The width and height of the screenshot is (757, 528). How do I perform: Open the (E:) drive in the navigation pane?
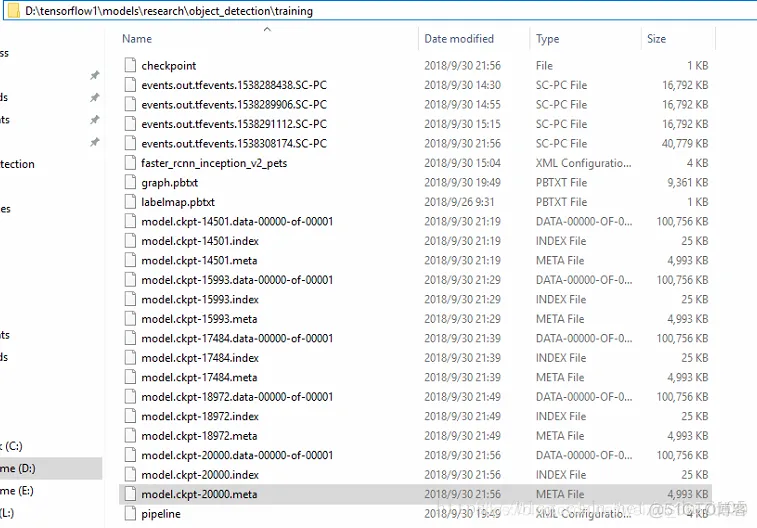coord(17,491)
